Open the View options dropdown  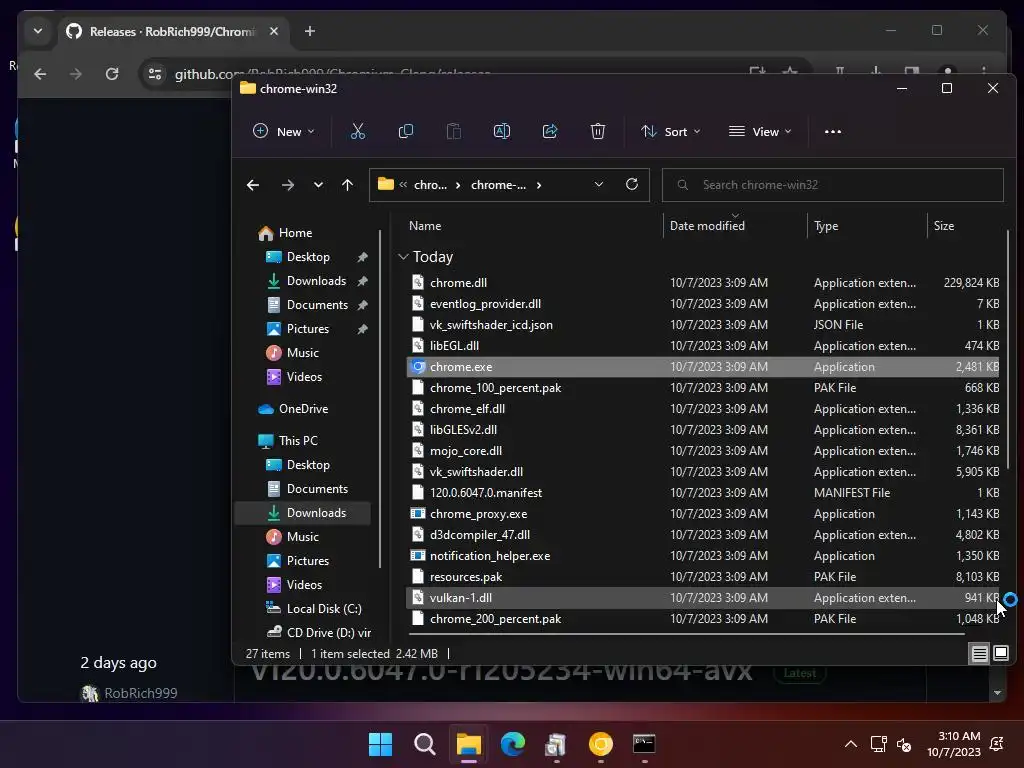pos(760,131)
